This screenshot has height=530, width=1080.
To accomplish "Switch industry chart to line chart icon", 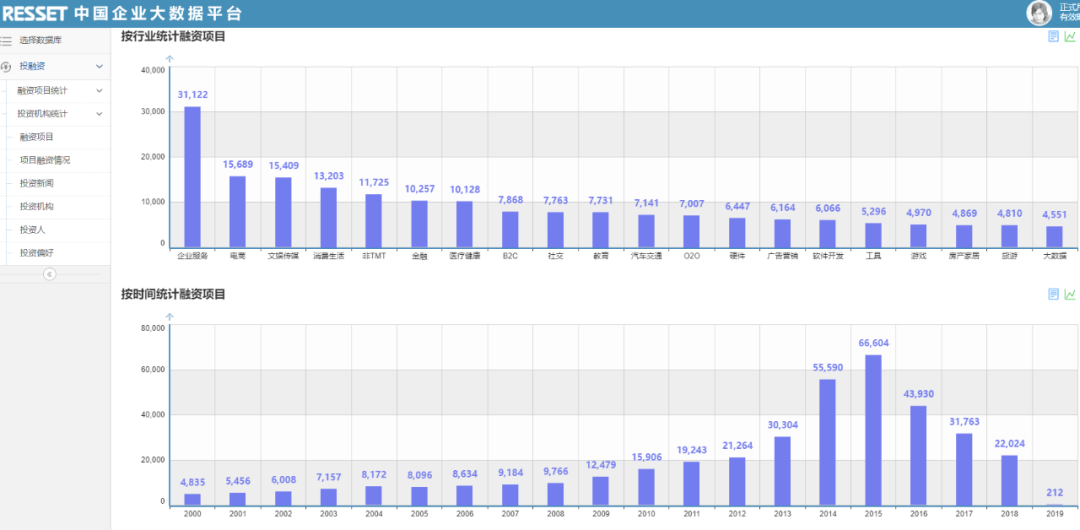I will 1070,37.
